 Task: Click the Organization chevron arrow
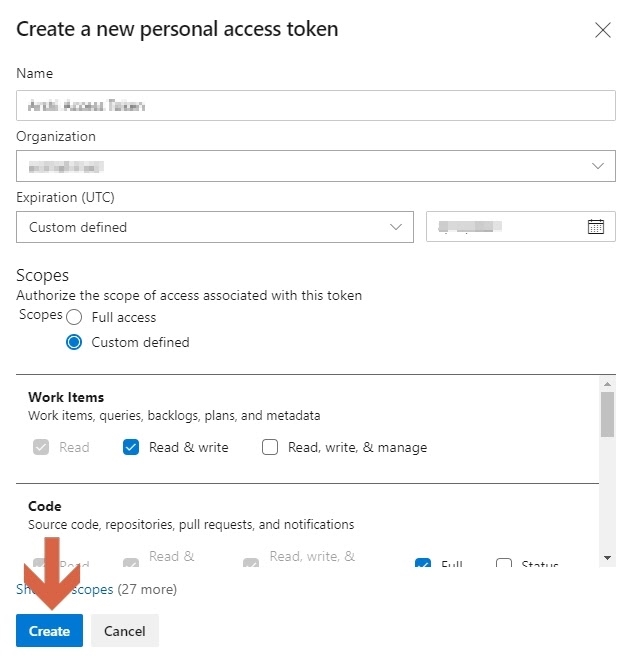(598, 166)
